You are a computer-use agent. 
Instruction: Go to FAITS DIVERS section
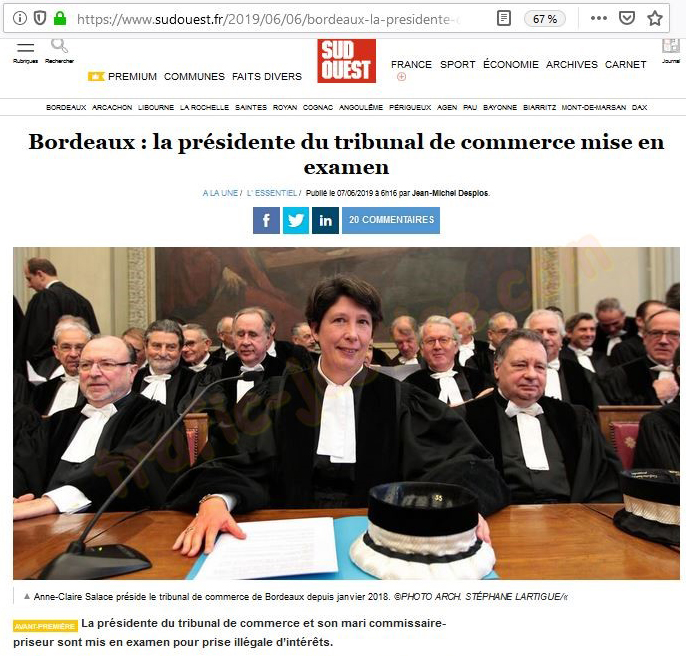(267, 77)
